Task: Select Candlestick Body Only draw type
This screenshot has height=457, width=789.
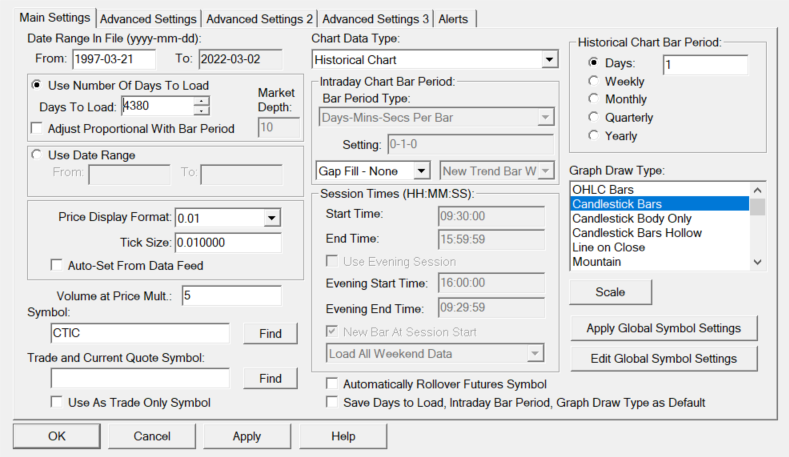Action: [660, 218]
